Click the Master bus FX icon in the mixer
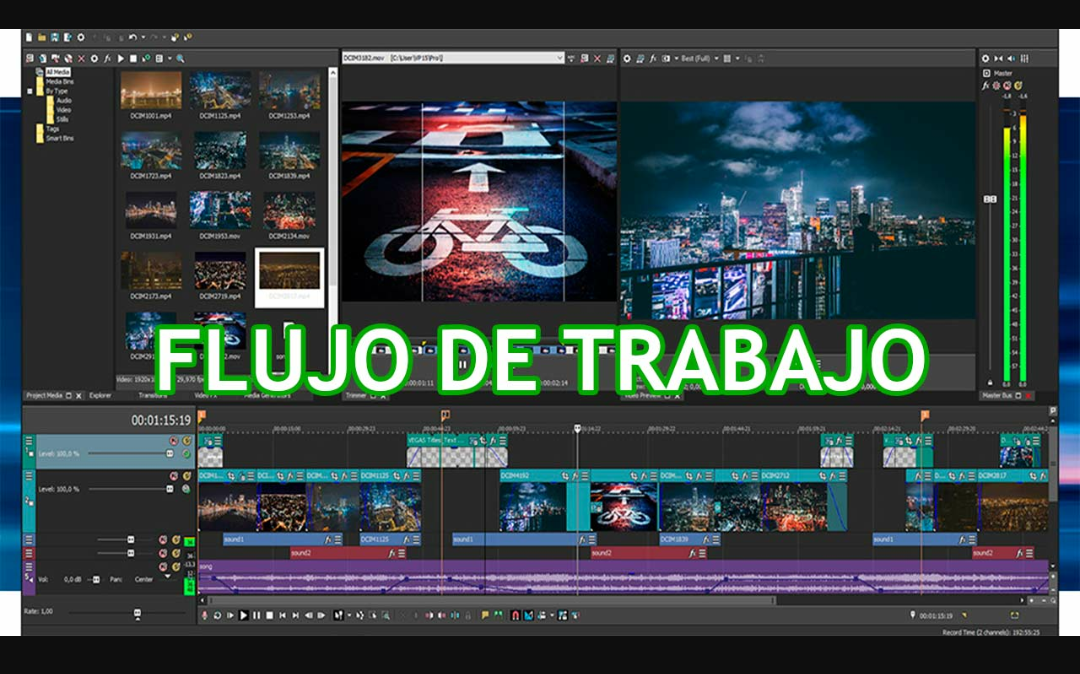 pos(985,85)
